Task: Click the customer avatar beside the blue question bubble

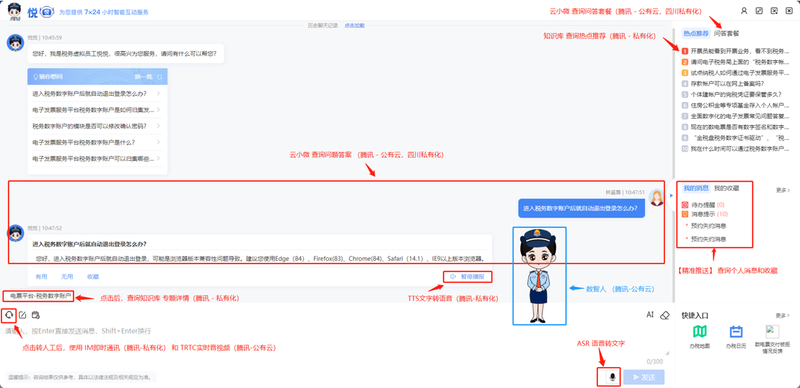Action: point(656,197)
